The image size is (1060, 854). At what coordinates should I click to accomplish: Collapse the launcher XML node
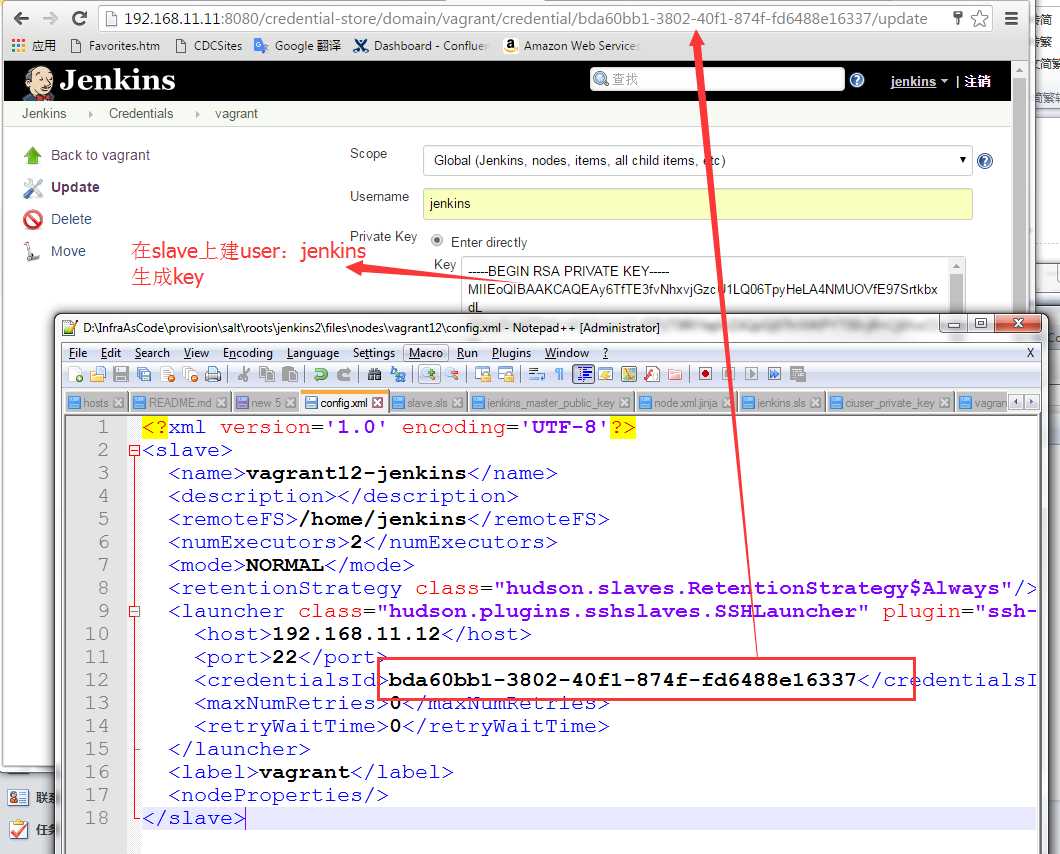134,611
